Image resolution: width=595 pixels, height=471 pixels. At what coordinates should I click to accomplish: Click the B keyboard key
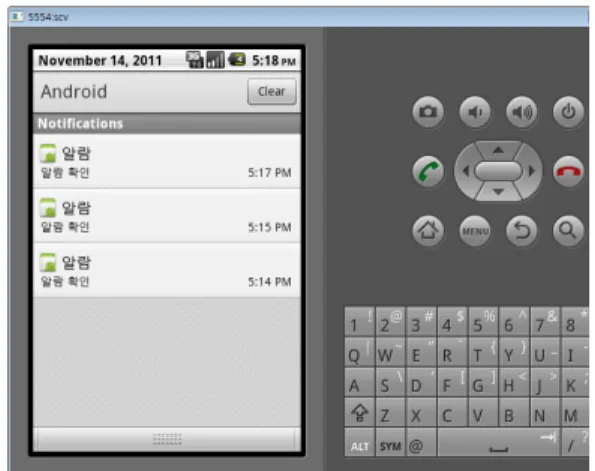pyautogui.click(x=514, y=413)
